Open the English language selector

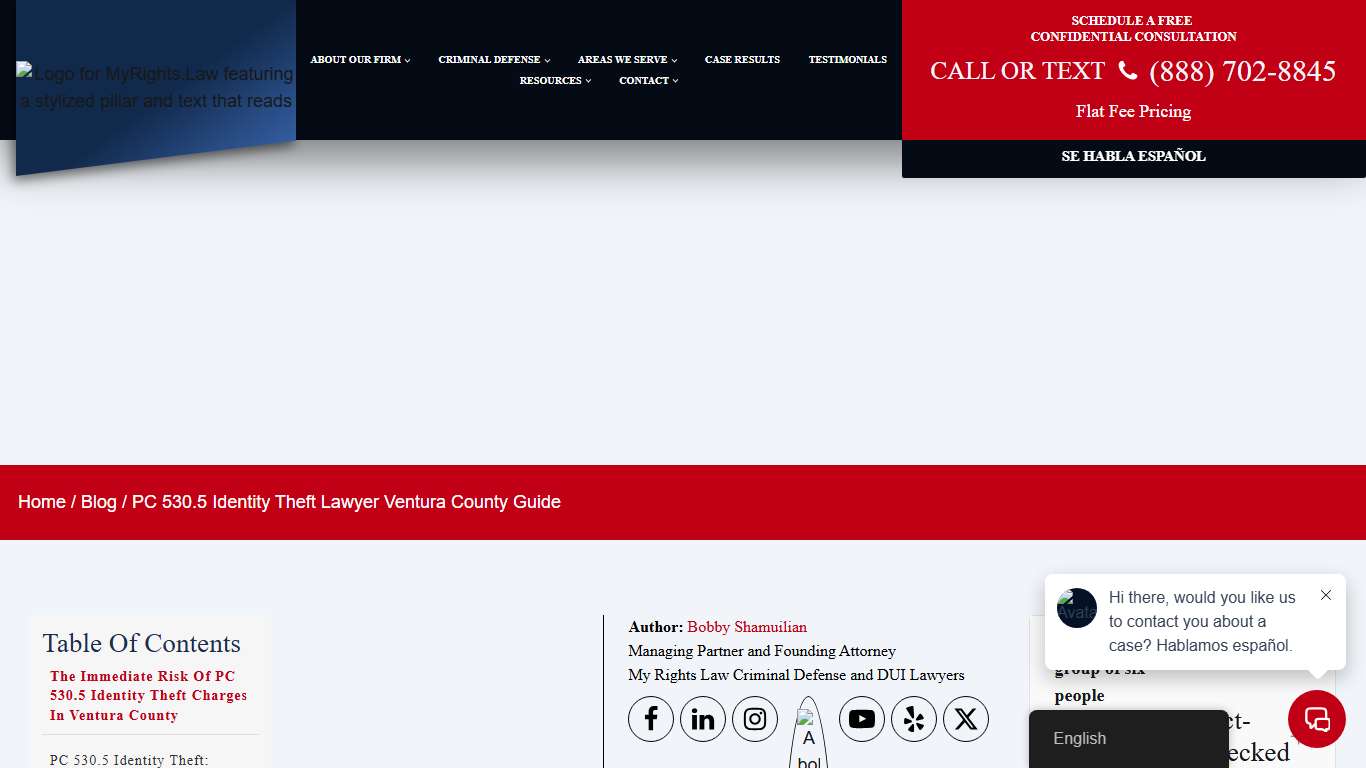pos(1079,738)
